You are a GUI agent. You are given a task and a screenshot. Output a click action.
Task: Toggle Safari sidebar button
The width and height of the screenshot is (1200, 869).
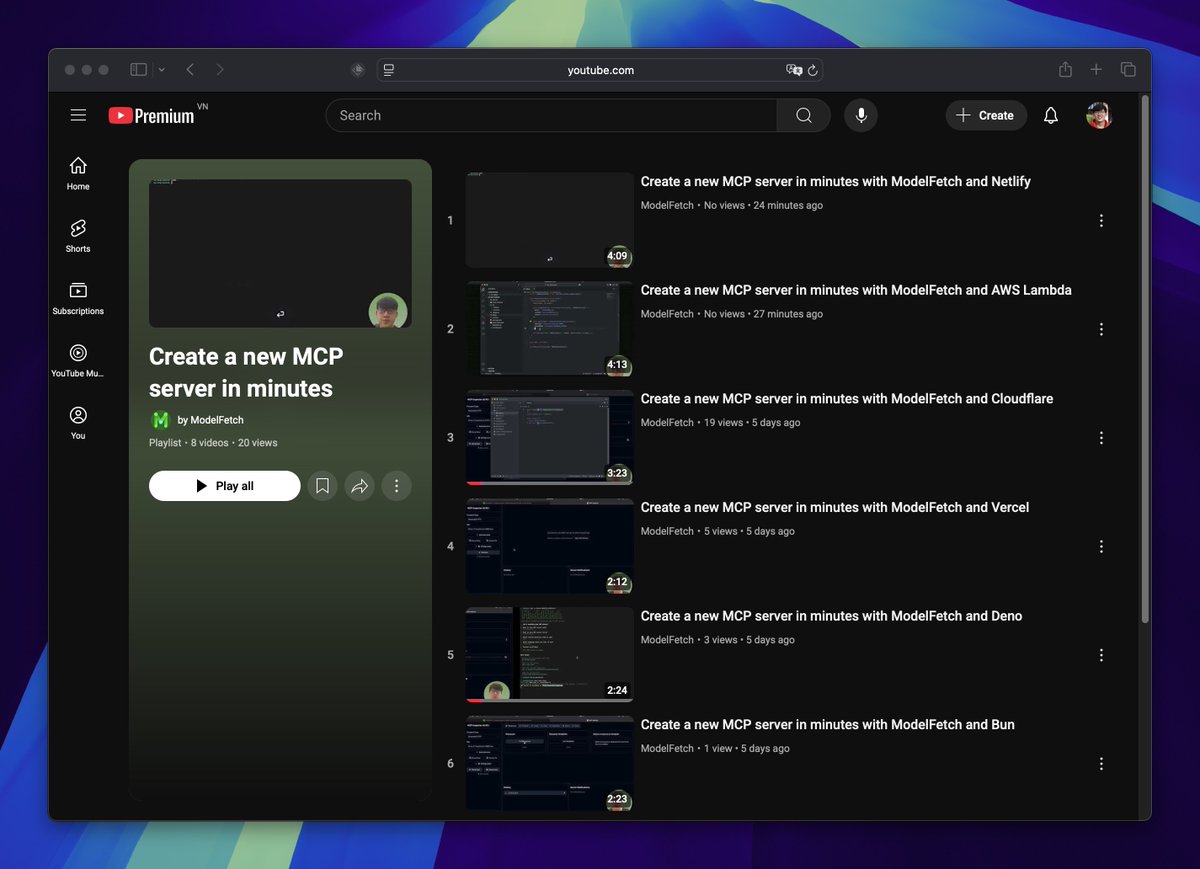click(139, 70)
